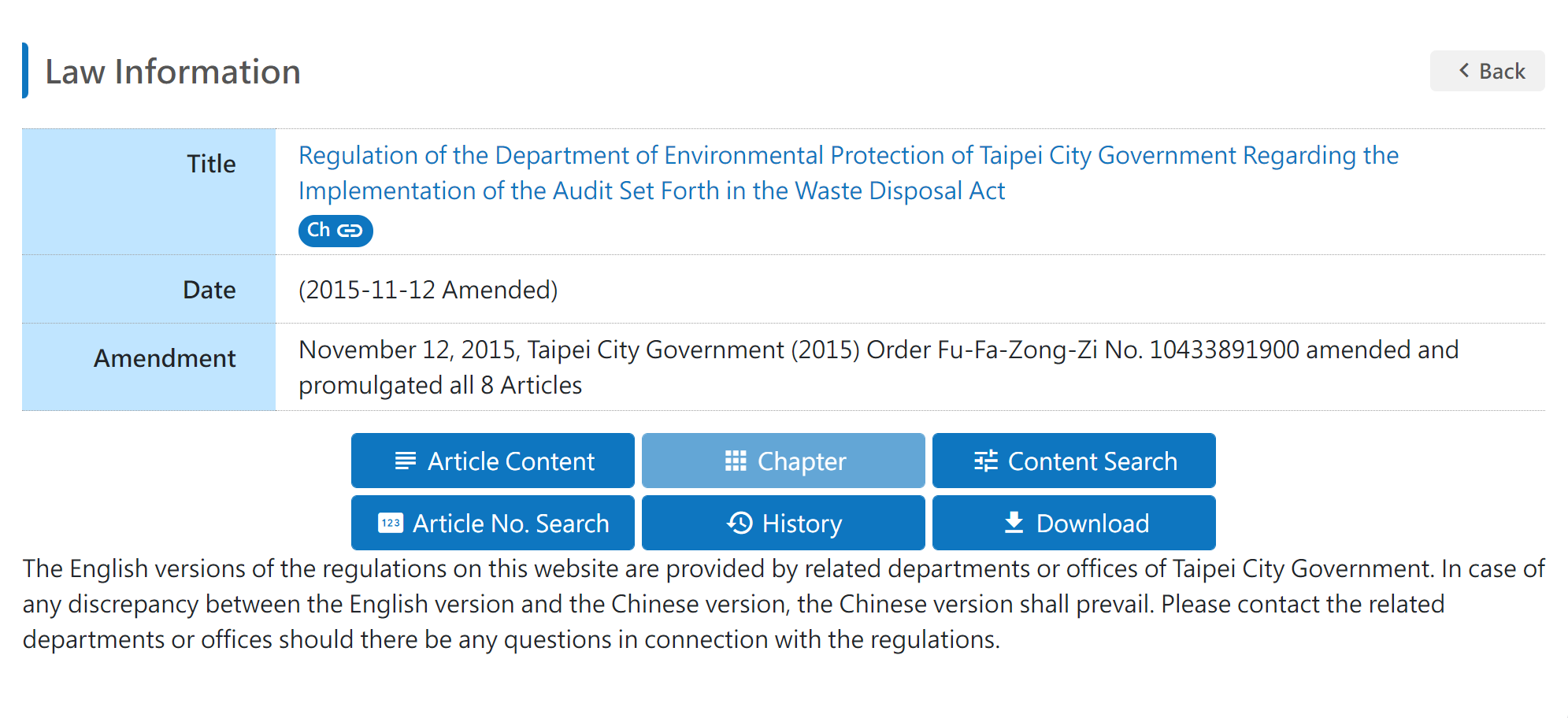Click the download arrow icon
The image size is (1568, 718).
(x=1014, y=523)
